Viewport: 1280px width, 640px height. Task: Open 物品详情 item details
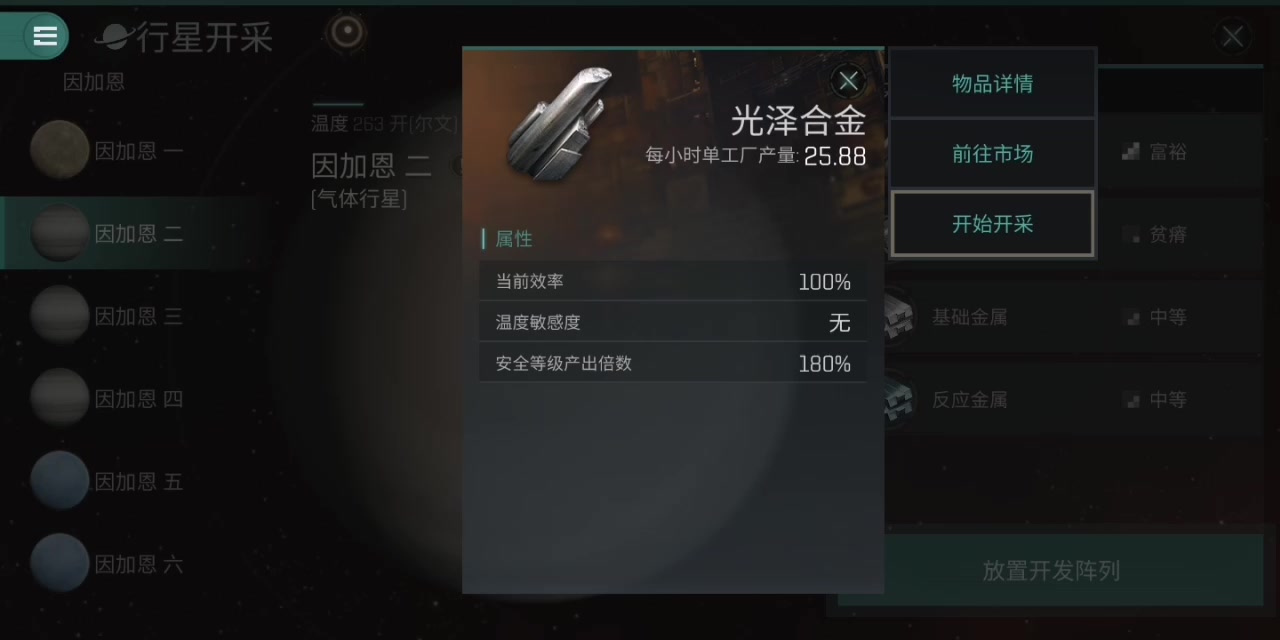pos(992,84)
